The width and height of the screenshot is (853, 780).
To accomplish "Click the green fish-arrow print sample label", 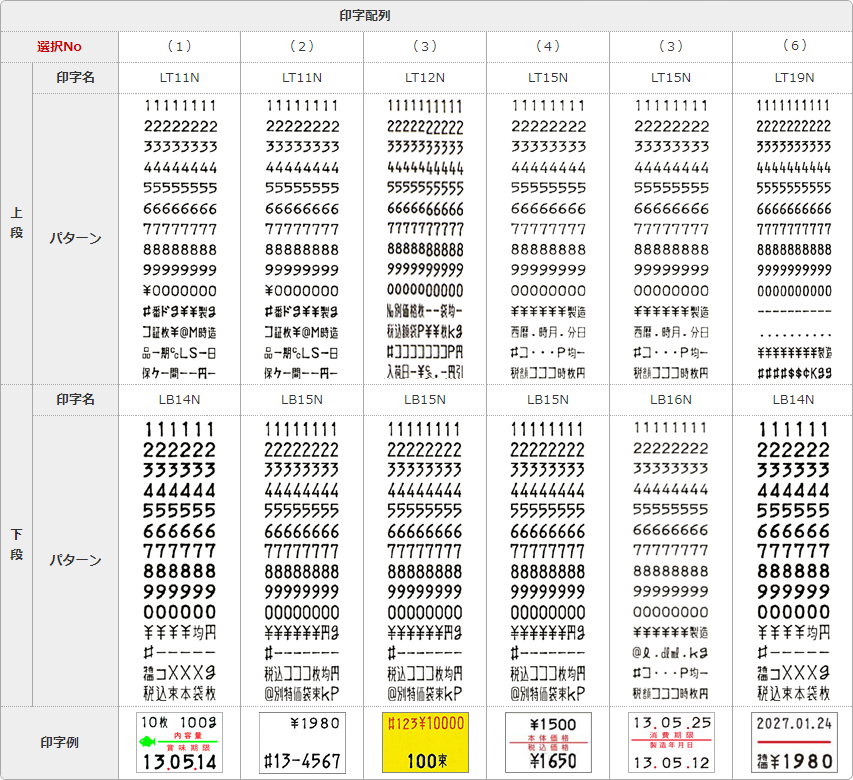I will [179, 742].
